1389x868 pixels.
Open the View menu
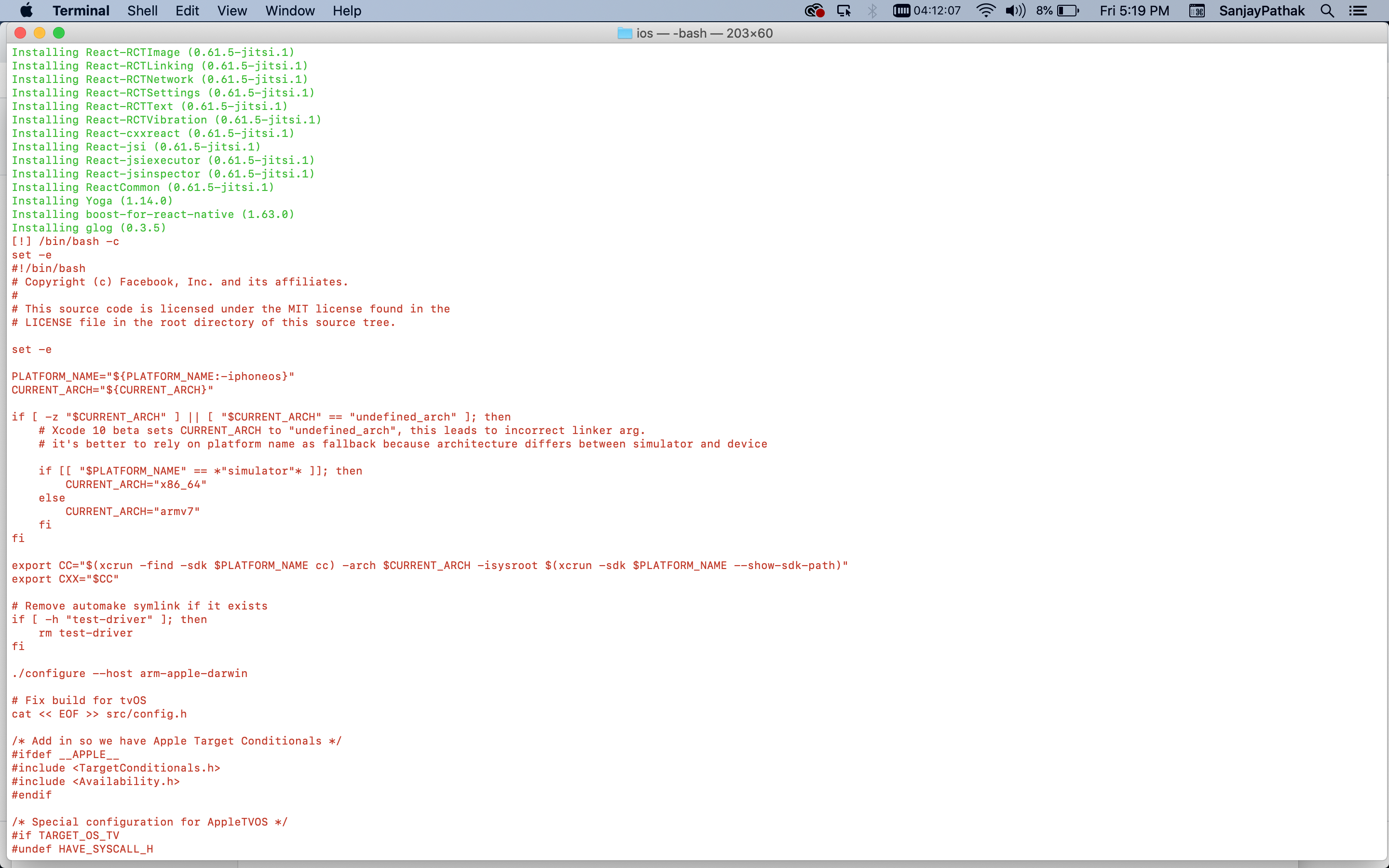click(x=231, y=10)
